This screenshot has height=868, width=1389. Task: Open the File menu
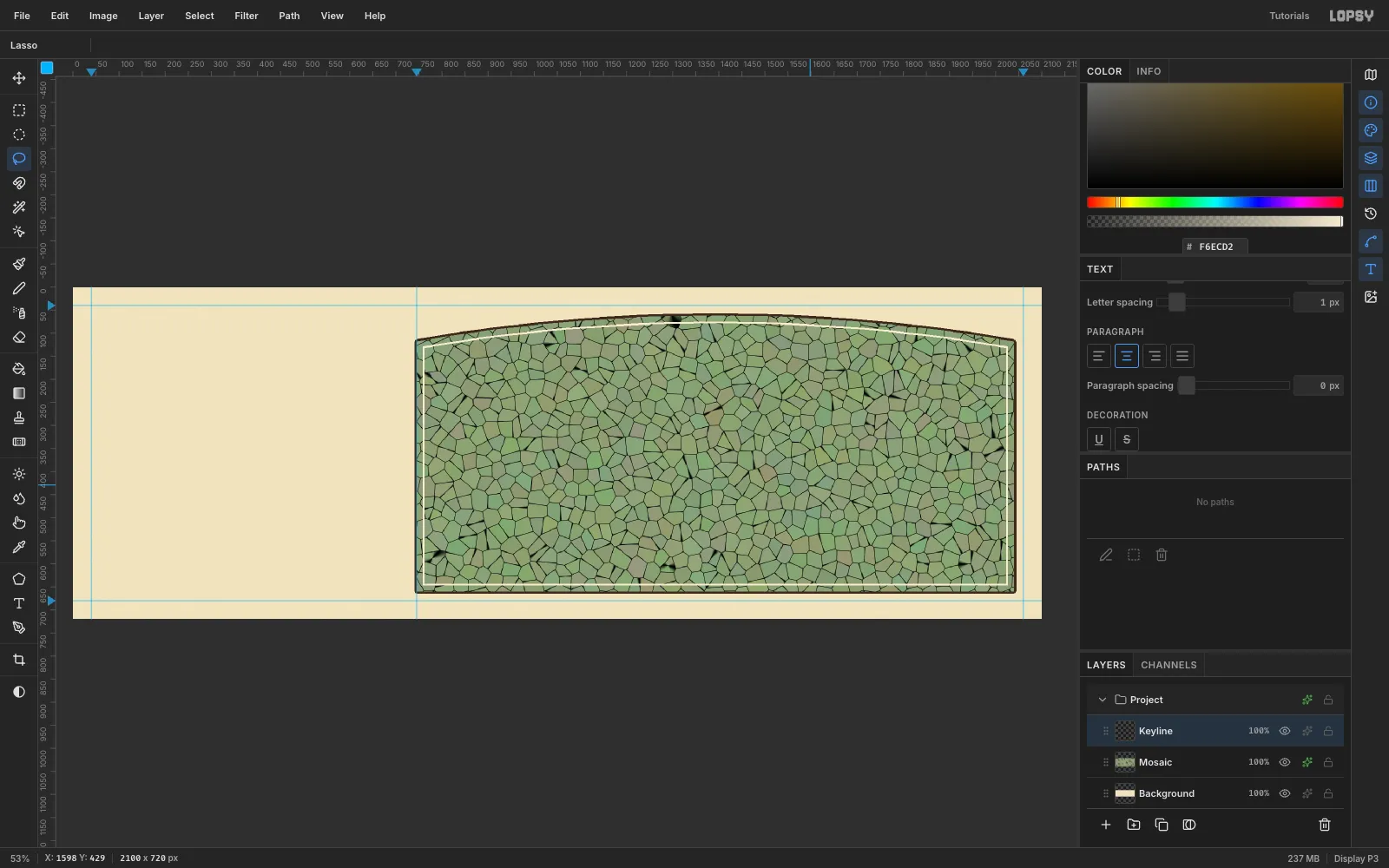click(22, 16)
